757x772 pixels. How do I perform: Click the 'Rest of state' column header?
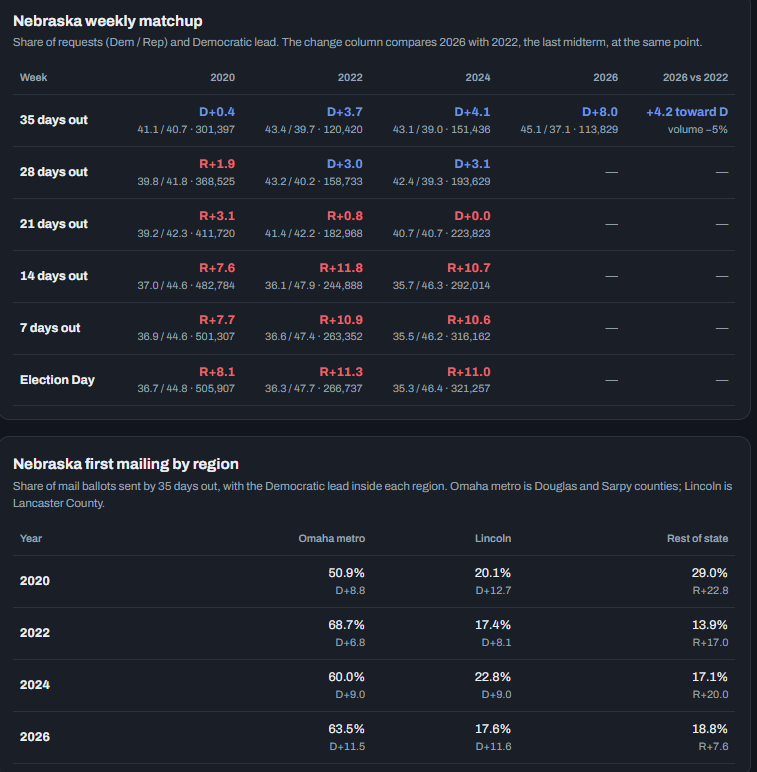pyautogui.click(x=697, y=539)
